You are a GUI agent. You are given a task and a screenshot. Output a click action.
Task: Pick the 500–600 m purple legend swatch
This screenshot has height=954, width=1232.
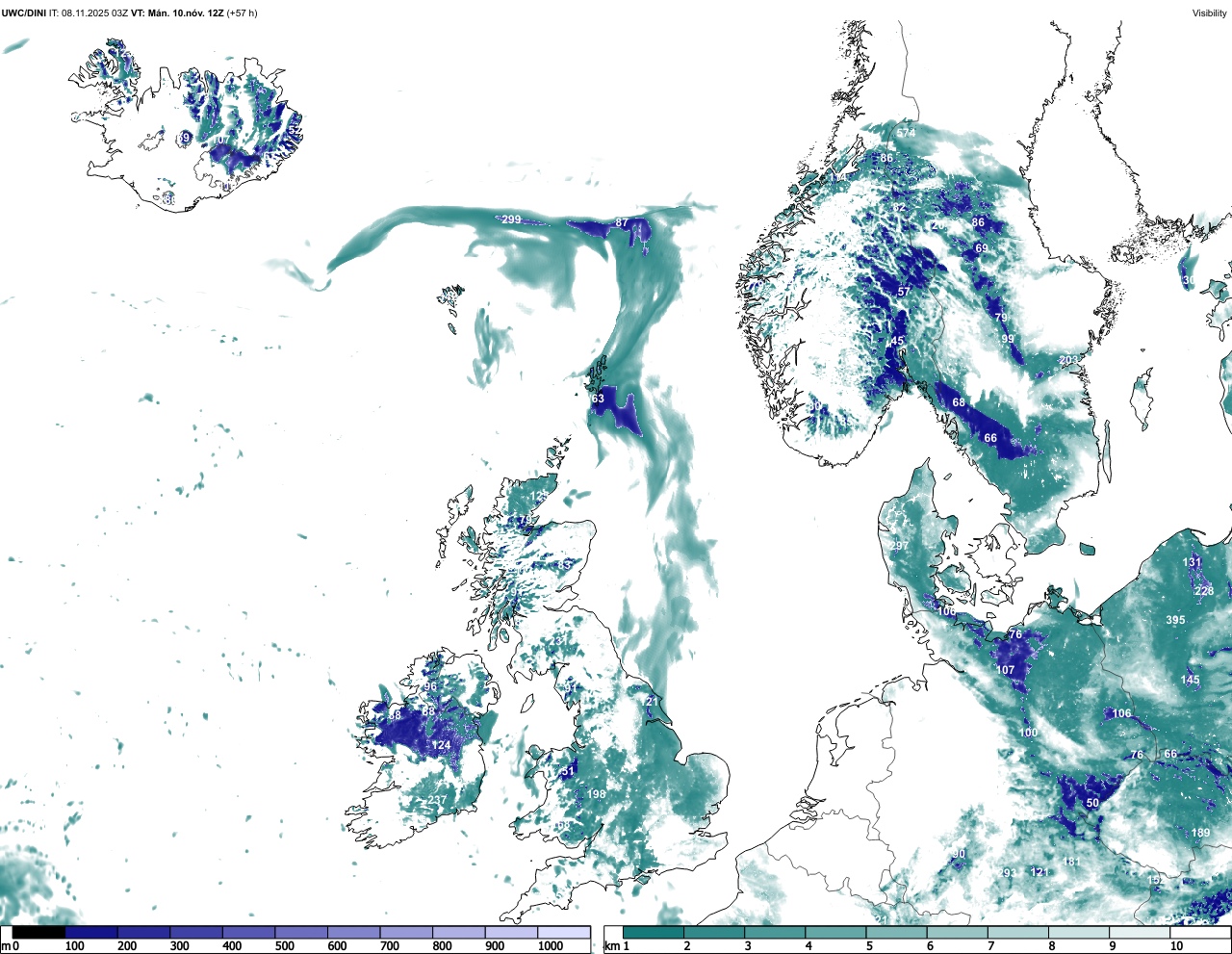coord(301,932)
